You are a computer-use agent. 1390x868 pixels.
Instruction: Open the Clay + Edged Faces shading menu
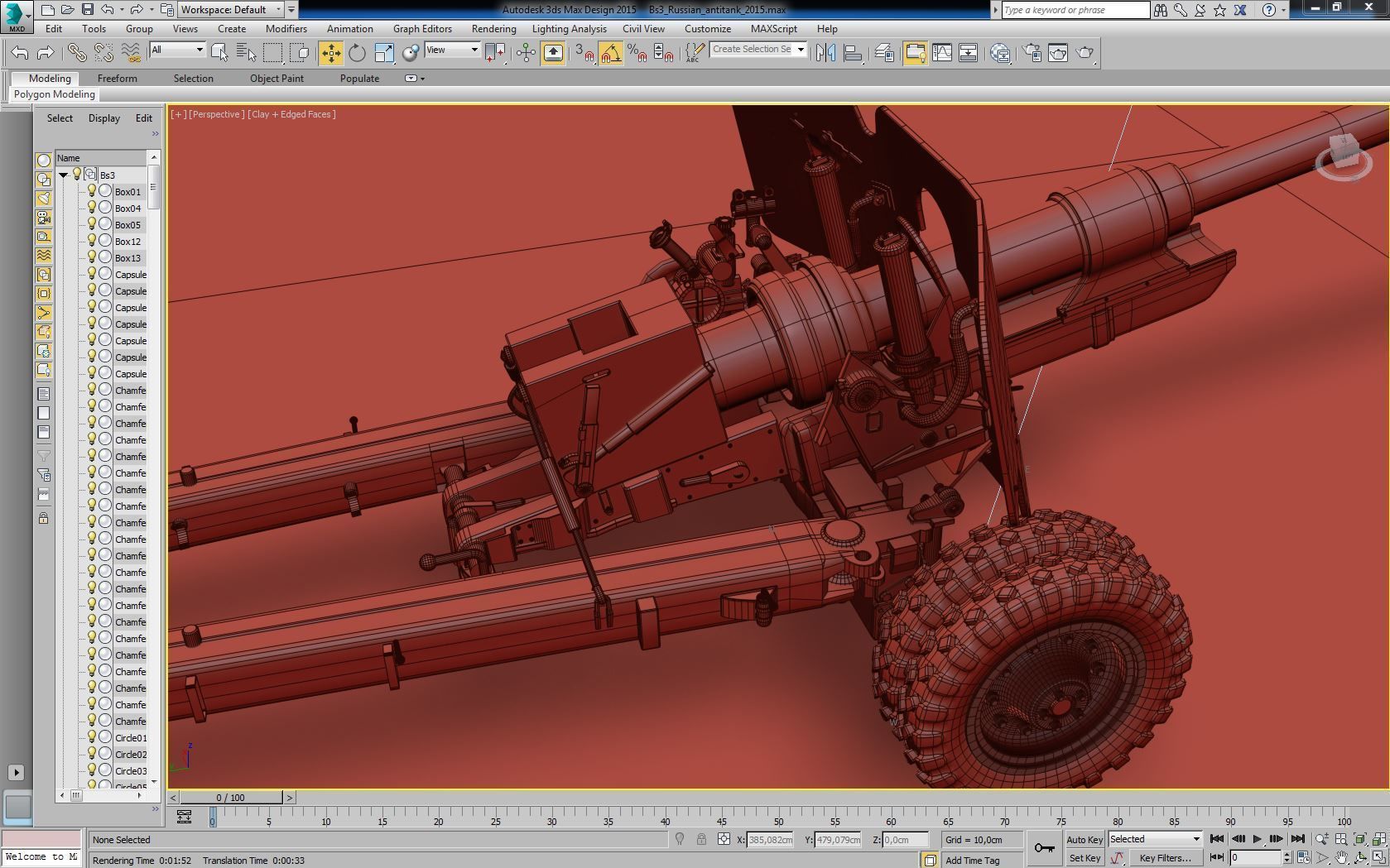pyautogui.click(x=291, y=114)
